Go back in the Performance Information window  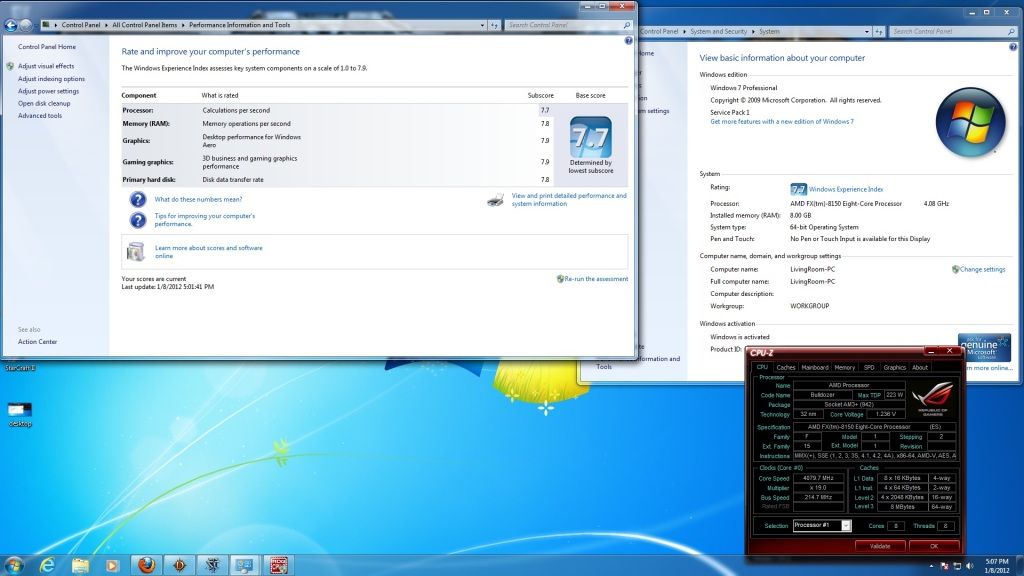click(x=10, y=25)
